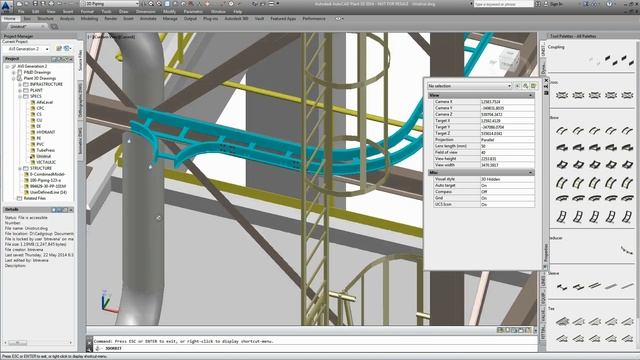The image size is (640, 360).
Task: Open the Source Files side tab
Action: tap(80, 60)
